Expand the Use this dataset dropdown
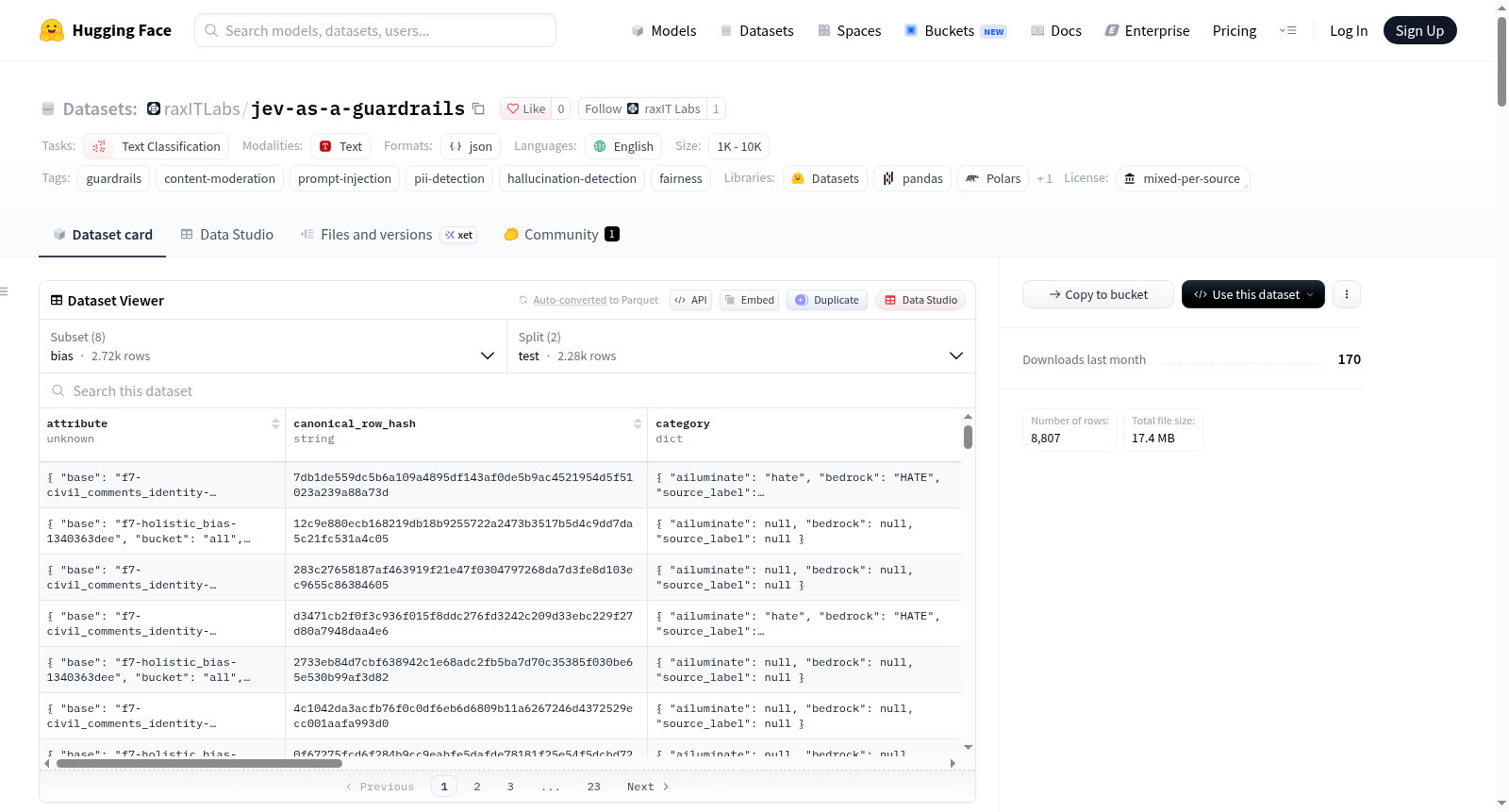1509x812 pixels. tap(1253, 294)
